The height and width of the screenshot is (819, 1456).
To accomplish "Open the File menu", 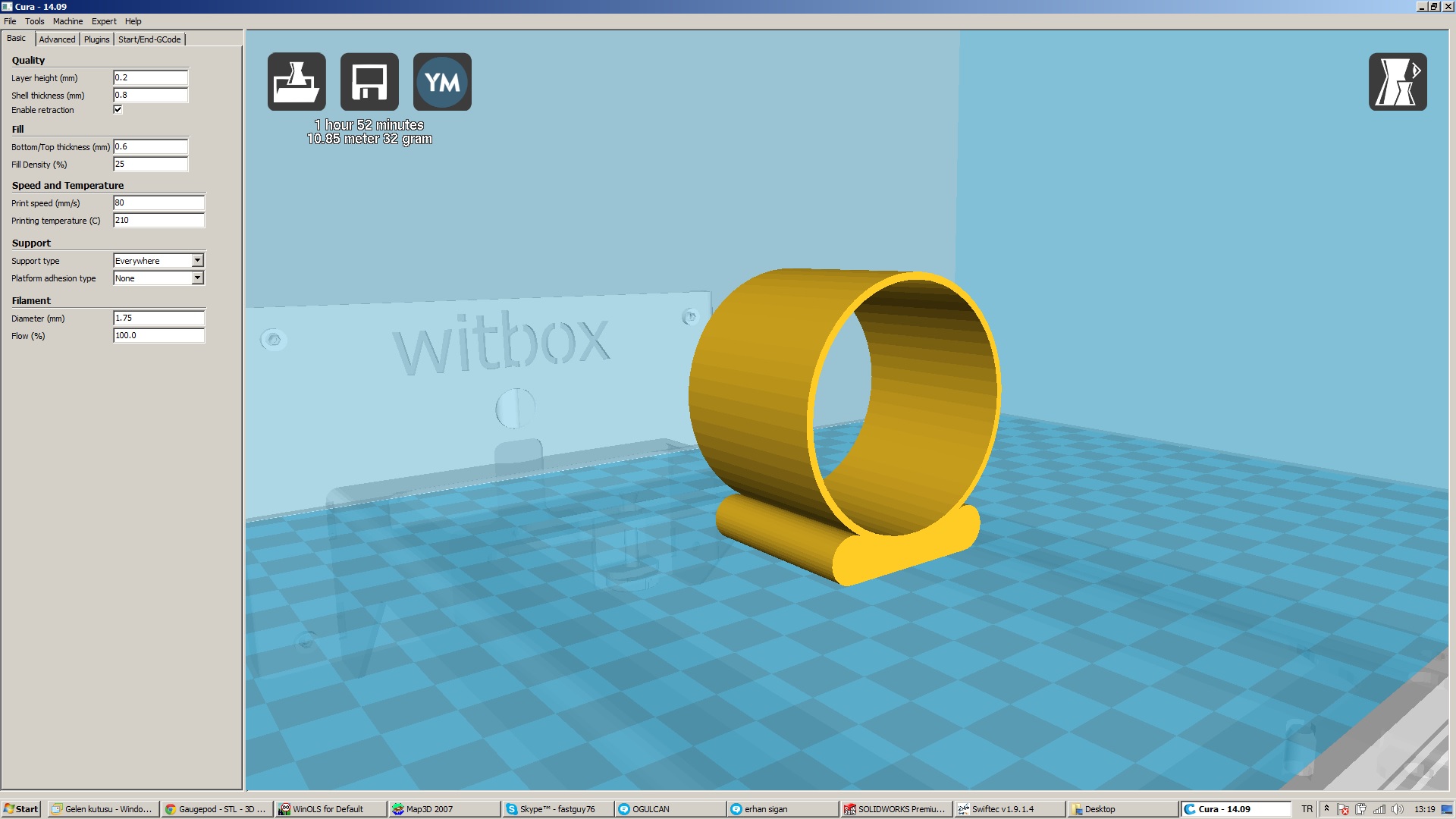I will 10,21.
